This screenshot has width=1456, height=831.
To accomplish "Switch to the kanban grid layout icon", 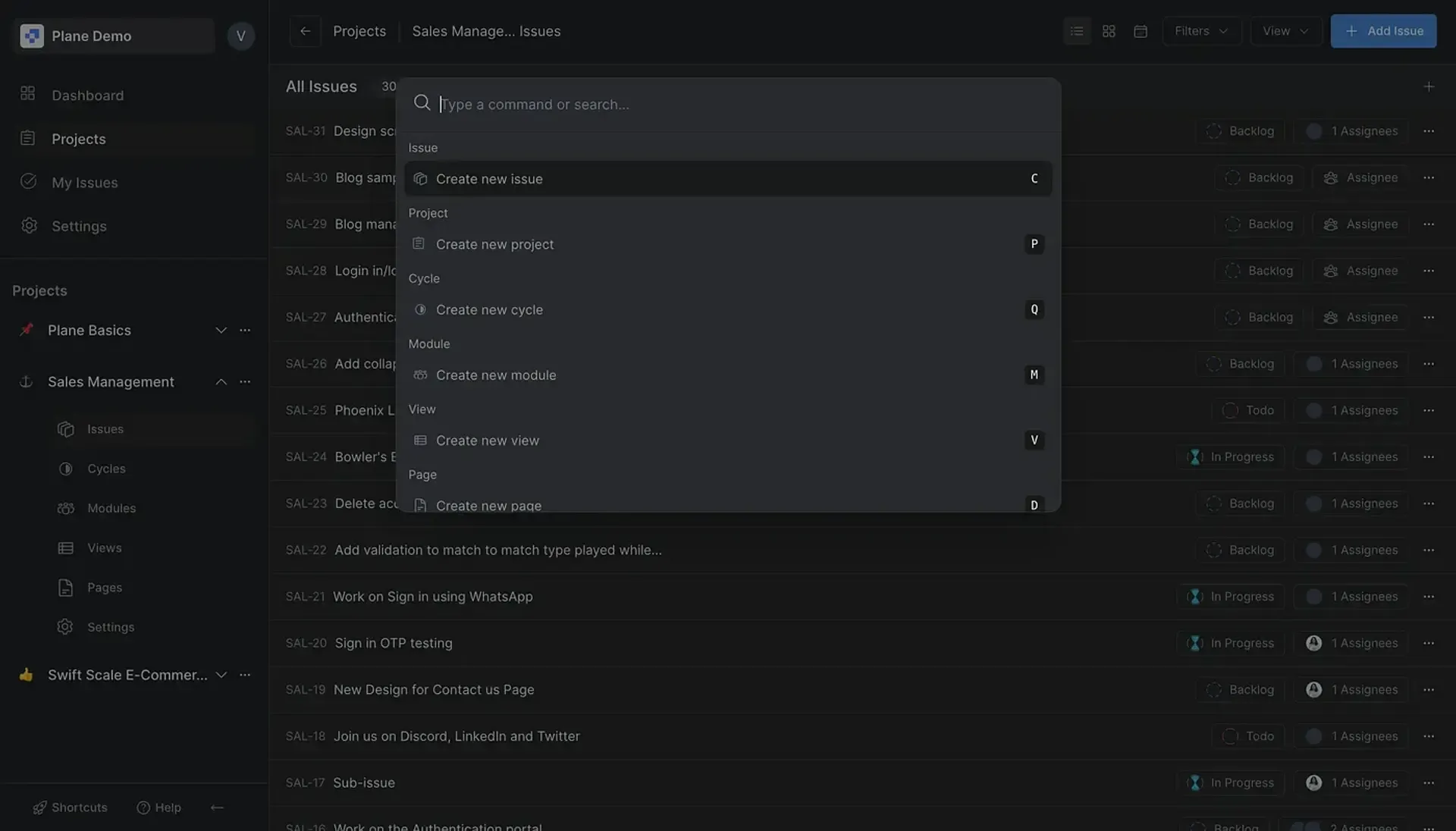I will tap(1109, 31).
